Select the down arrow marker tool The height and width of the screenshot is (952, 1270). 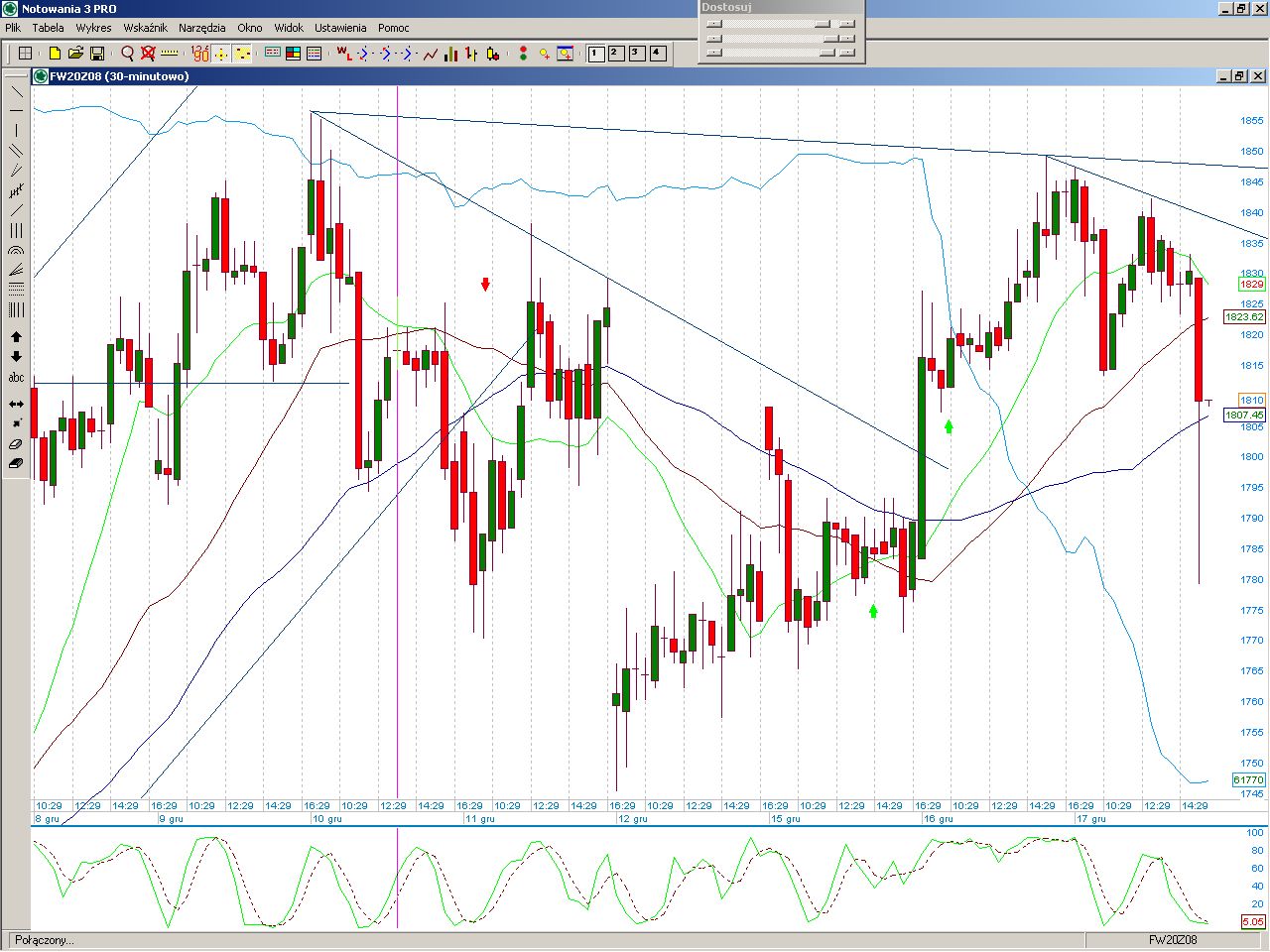pos(17,357)
